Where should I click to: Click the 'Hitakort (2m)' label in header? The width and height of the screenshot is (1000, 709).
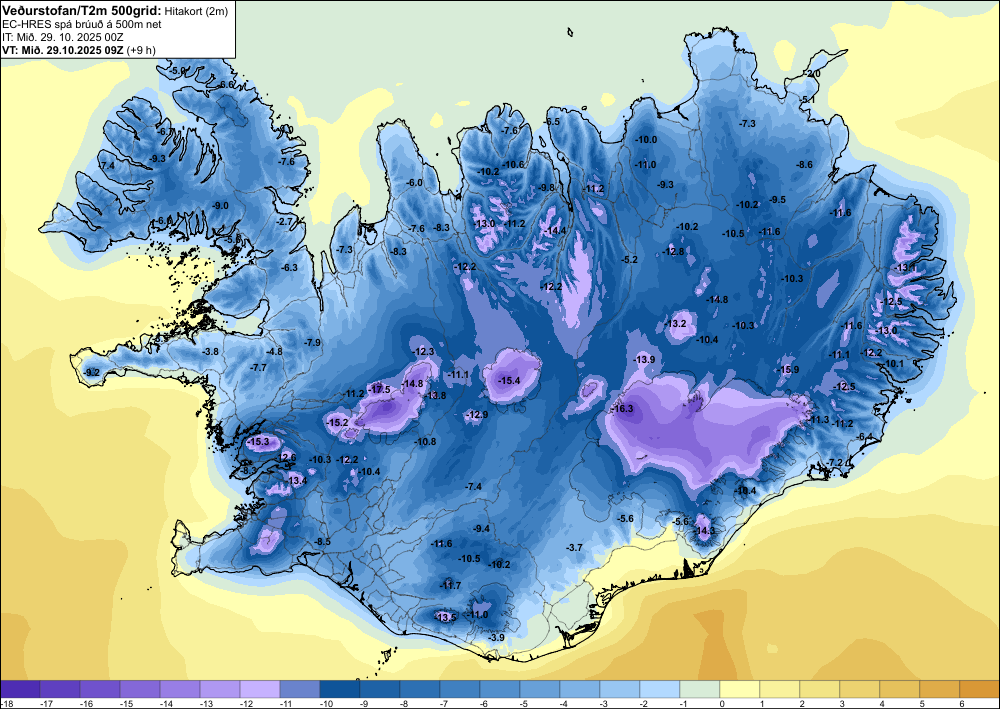pos(195,11)
